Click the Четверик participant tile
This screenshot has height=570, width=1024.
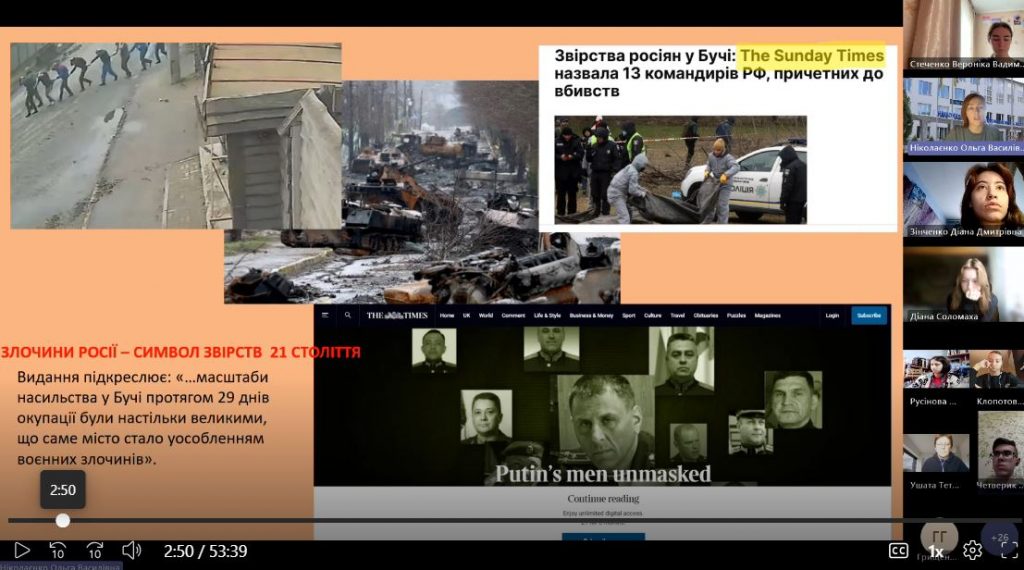tap(996, 460)
